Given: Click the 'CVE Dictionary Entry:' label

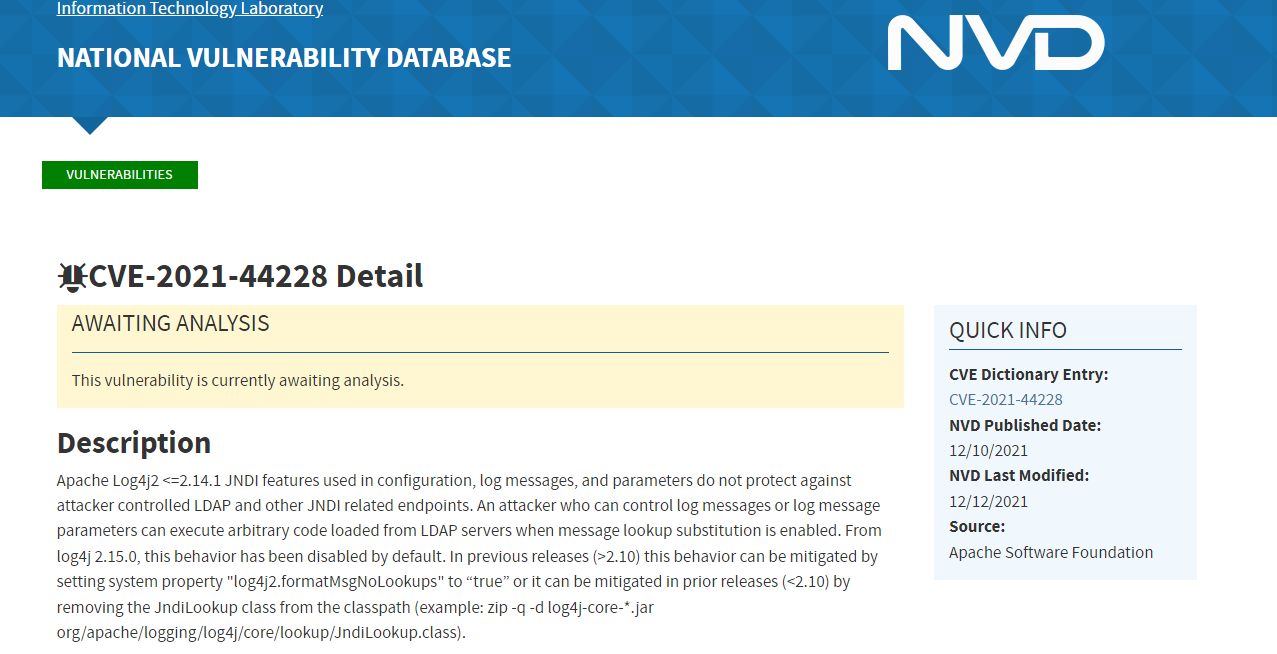Looking at the screenshot, I should (x=1029, y=374).
